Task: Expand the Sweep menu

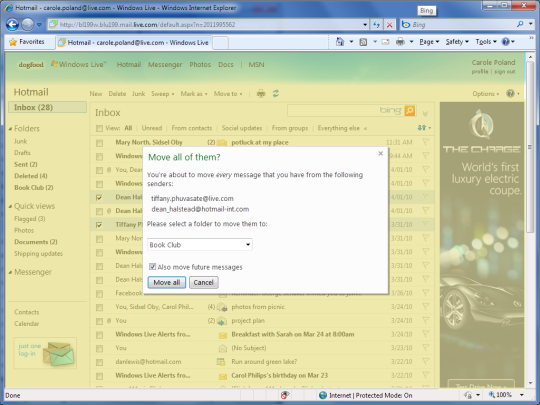Action: (163, 94)
